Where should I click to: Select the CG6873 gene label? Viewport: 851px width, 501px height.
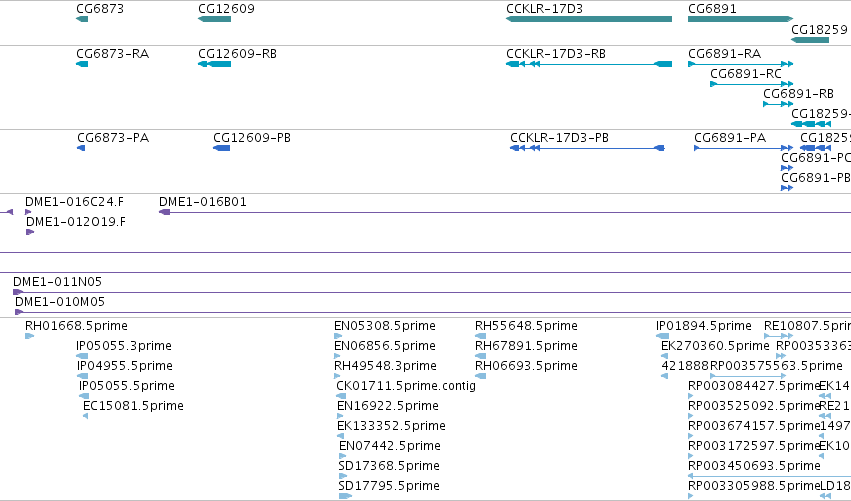(x=100, y=9)
